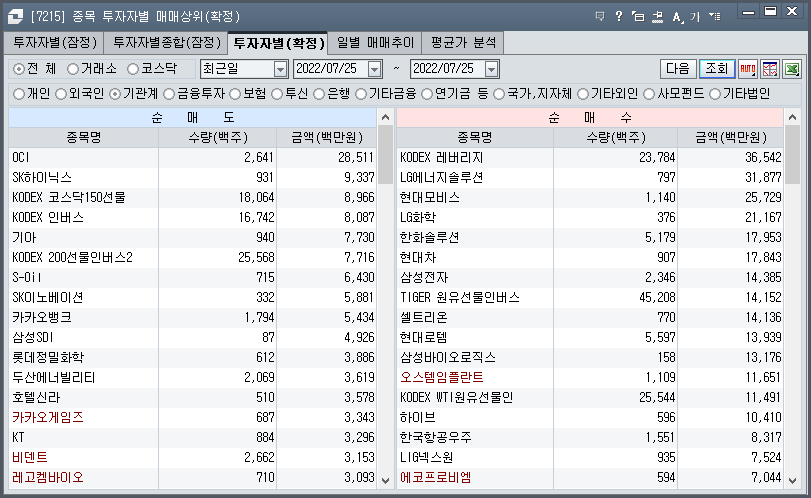Click the 조회 query button
Image resolution: width=811 pixels, height=498 pixels.
(716, 69)
